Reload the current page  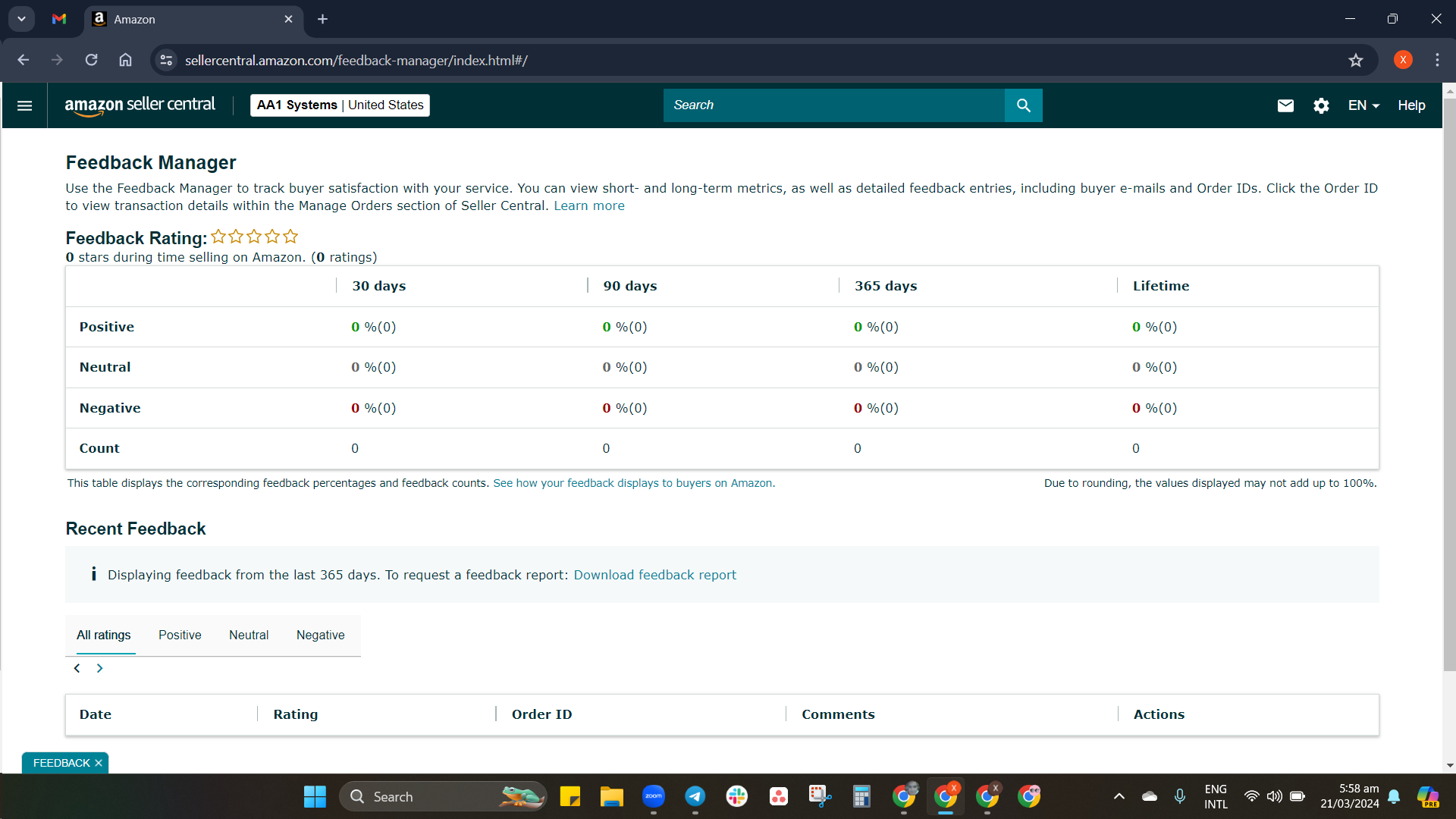91,60
